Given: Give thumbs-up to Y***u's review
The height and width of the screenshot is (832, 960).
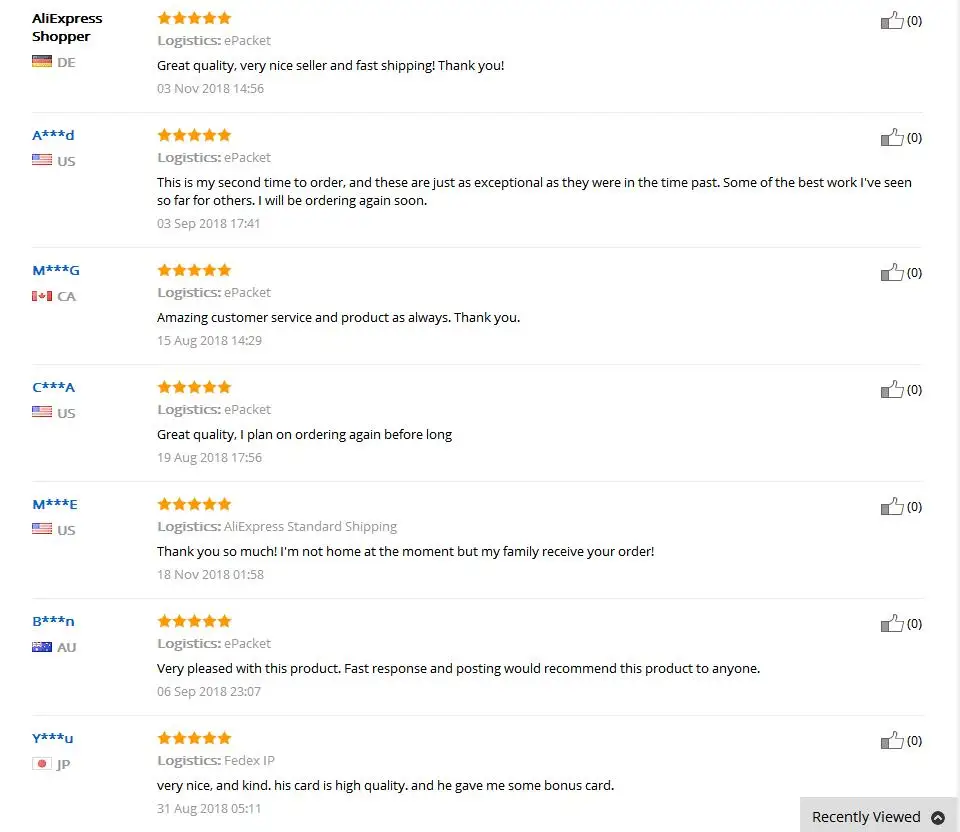Looking at the screenshot, I should pos(892,740).
